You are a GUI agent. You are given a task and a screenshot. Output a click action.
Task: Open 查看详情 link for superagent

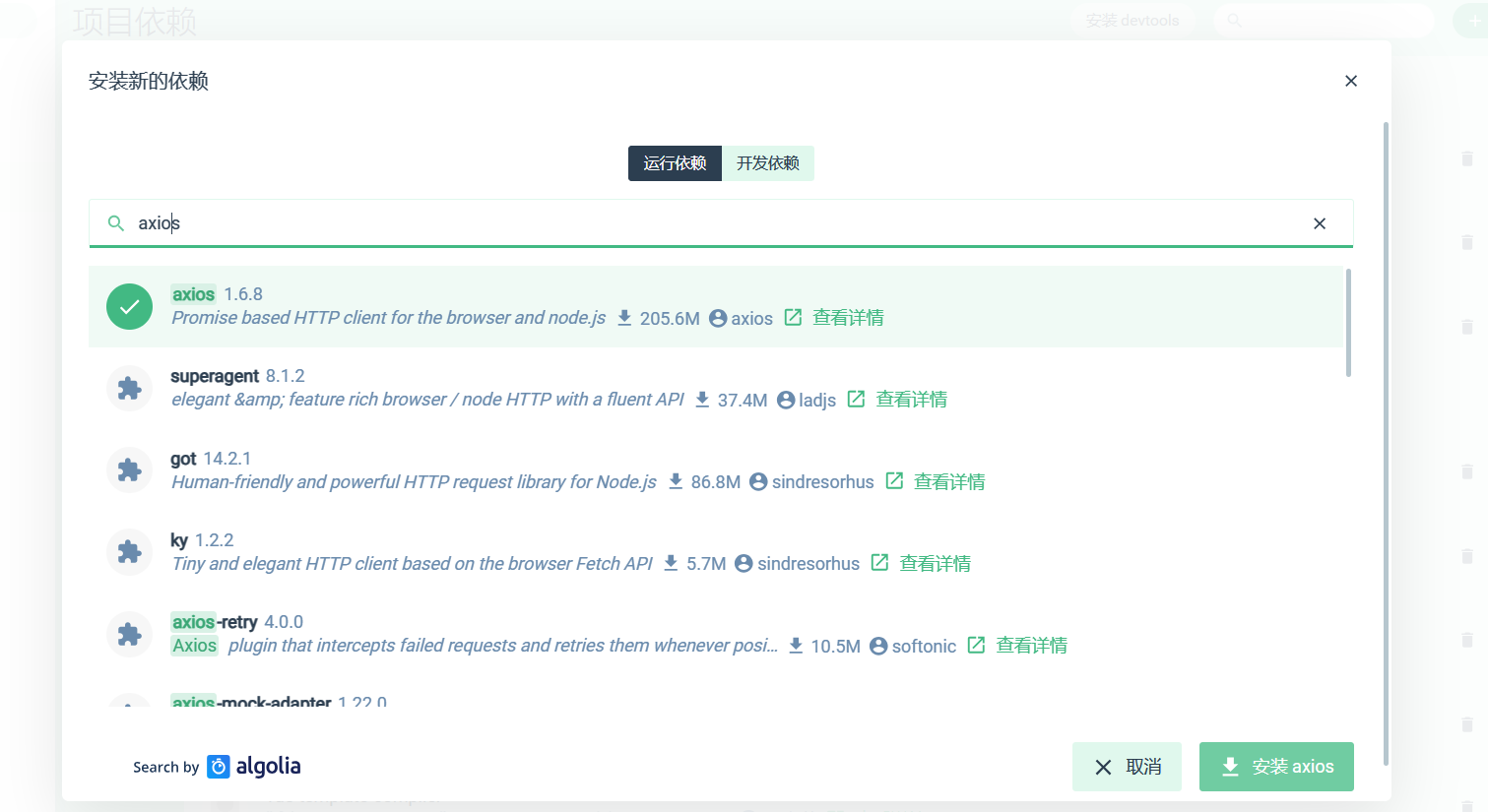coord(912,400)
